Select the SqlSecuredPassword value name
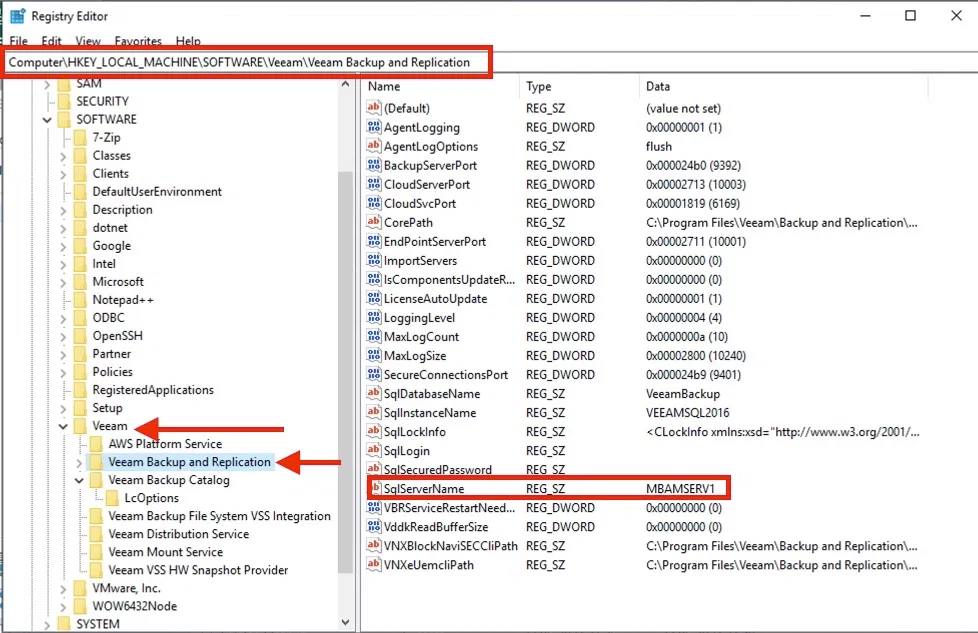Screen dimensions: 978x633 [x=437, y=469]
